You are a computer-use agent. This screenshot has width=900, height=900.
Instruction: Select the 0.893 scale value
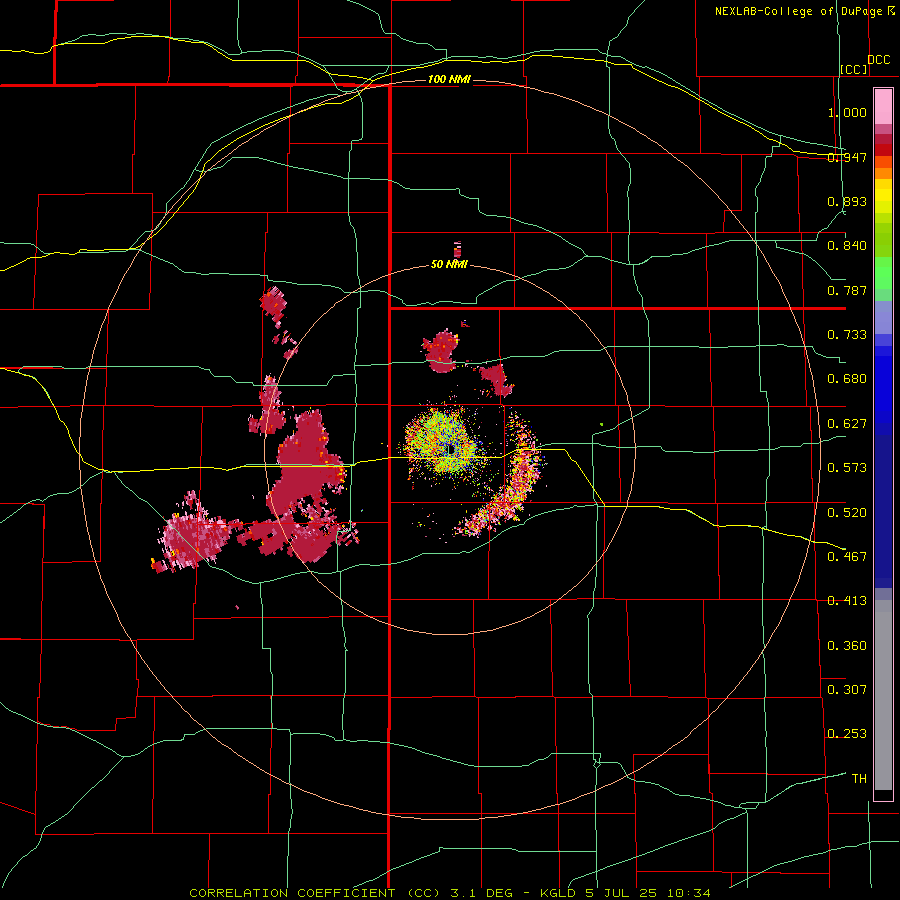click(847, 201)
